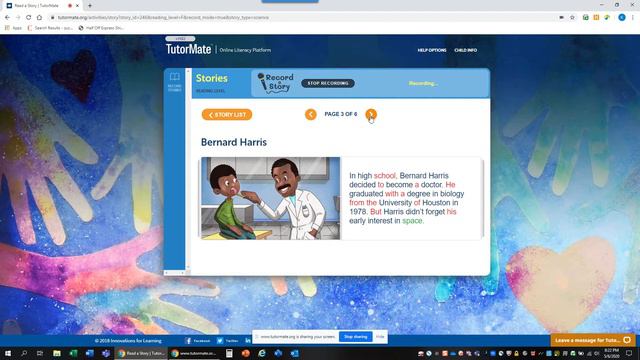Open Microsoft Teams from the taskbar
640x360 pixels.
(x=106, y=353)
